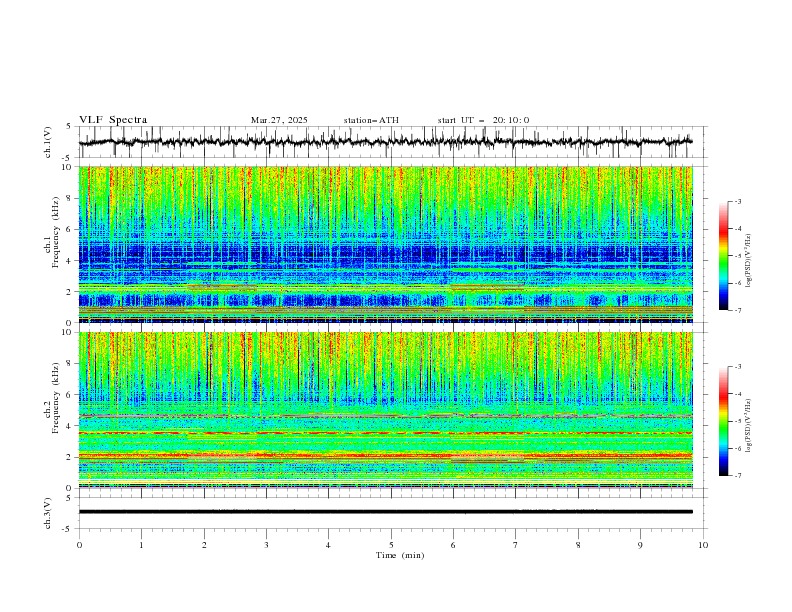This screenshot has width=792, height=612.
Task: Click the ch.1 waveform trace panel
Action: (x=392, y=142)
